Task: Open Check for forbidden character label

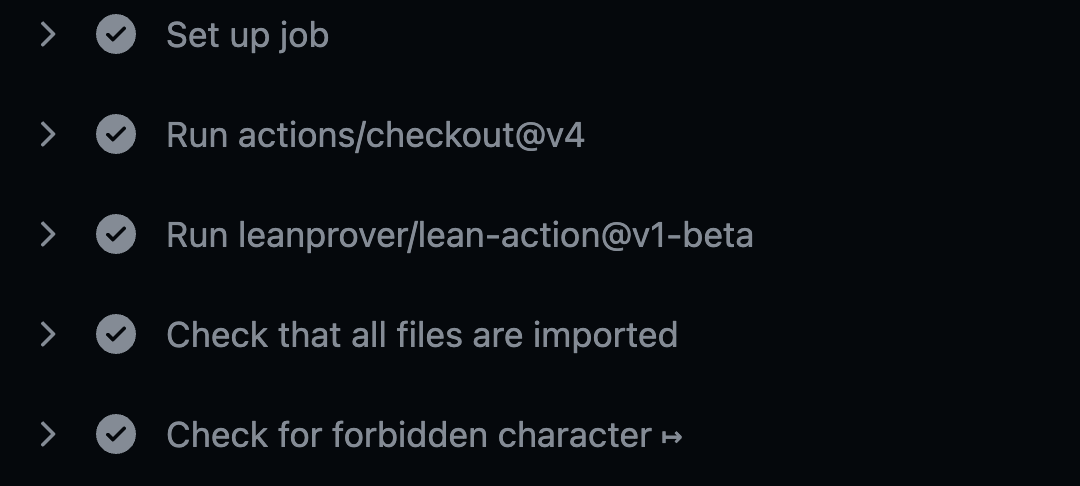Action: pyautogui.click(x=424, y=435)
